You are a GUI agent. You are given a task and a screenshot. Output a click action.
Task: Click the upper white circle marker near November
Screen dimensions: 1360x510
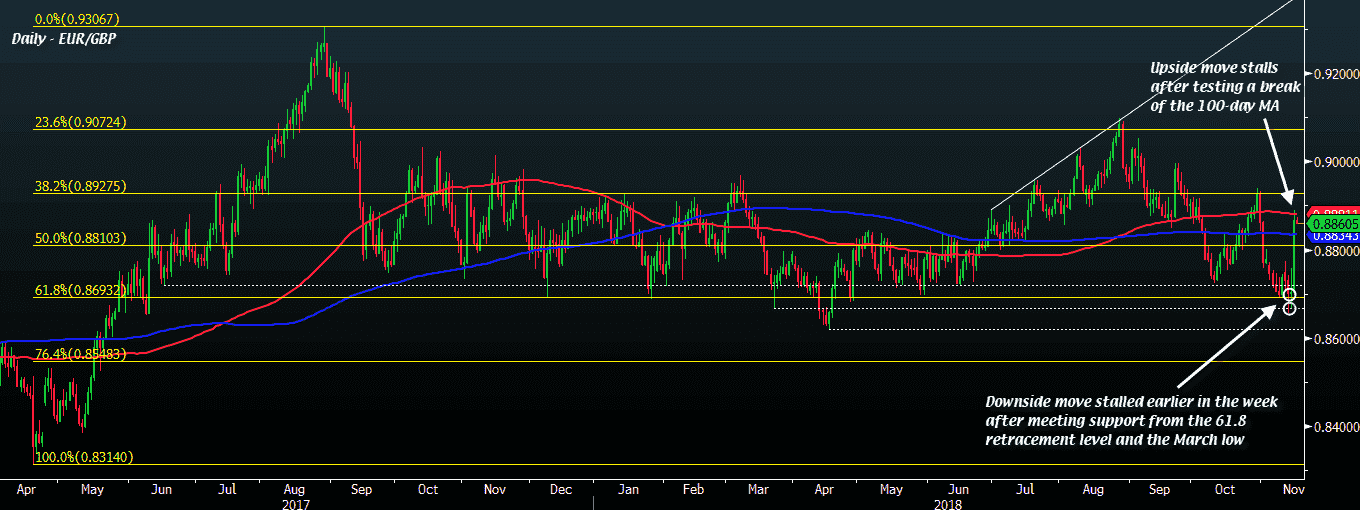tap(1289, 294)
